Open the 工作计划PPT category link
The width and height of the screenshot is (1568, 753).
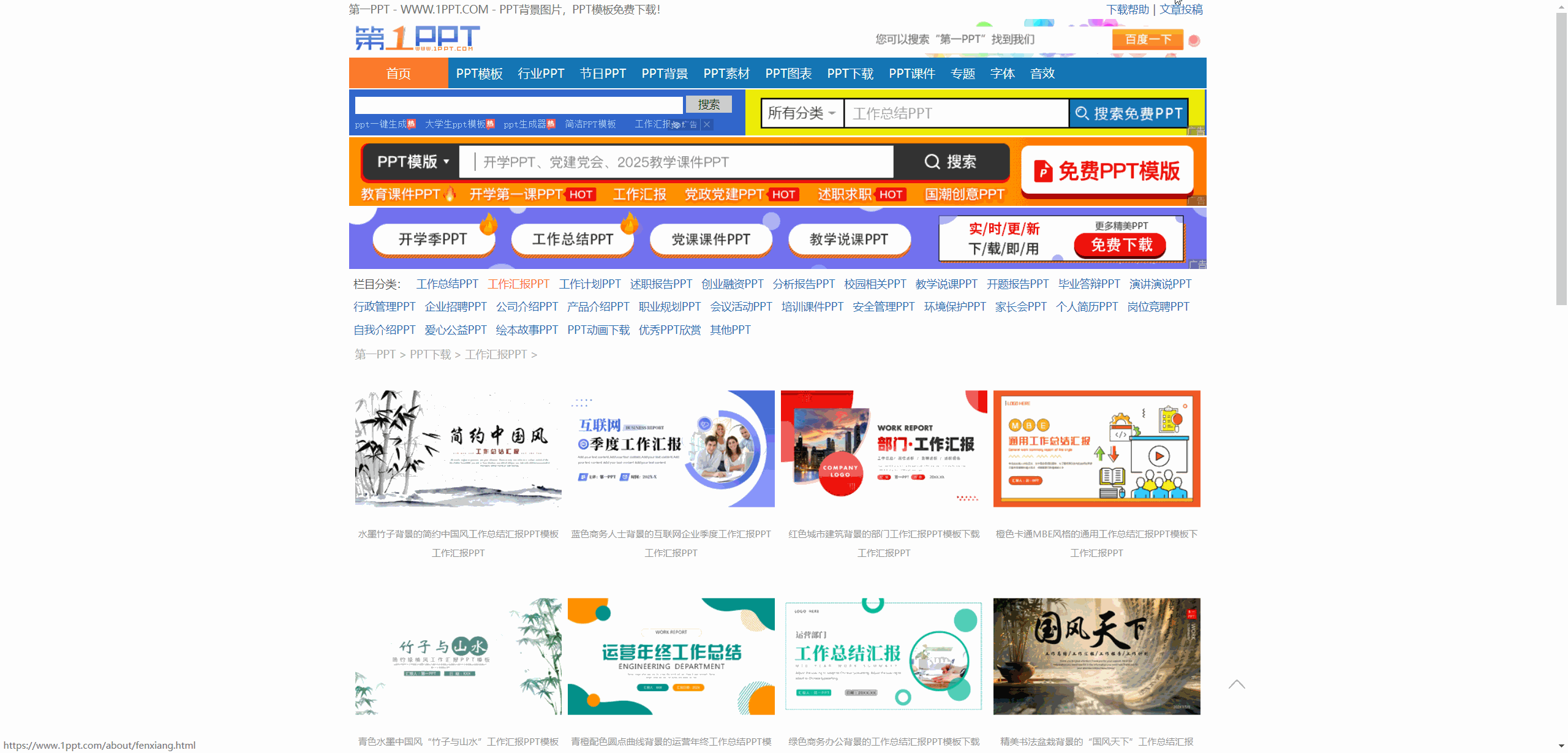[x=589, y=284]
